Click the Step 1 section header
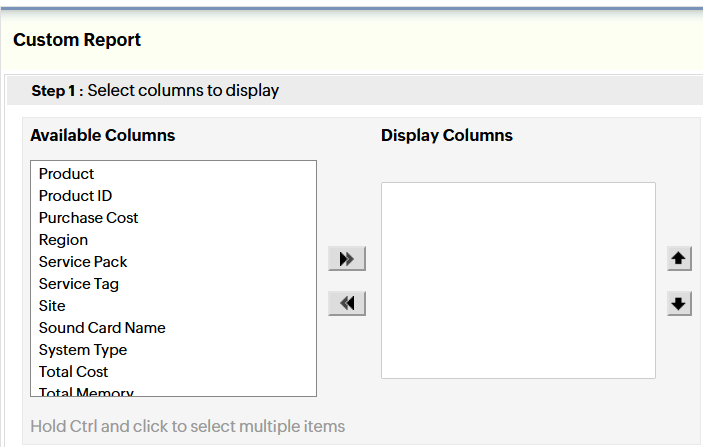The image size is (703, 447). pyautogui.click(x=155, y=91)
